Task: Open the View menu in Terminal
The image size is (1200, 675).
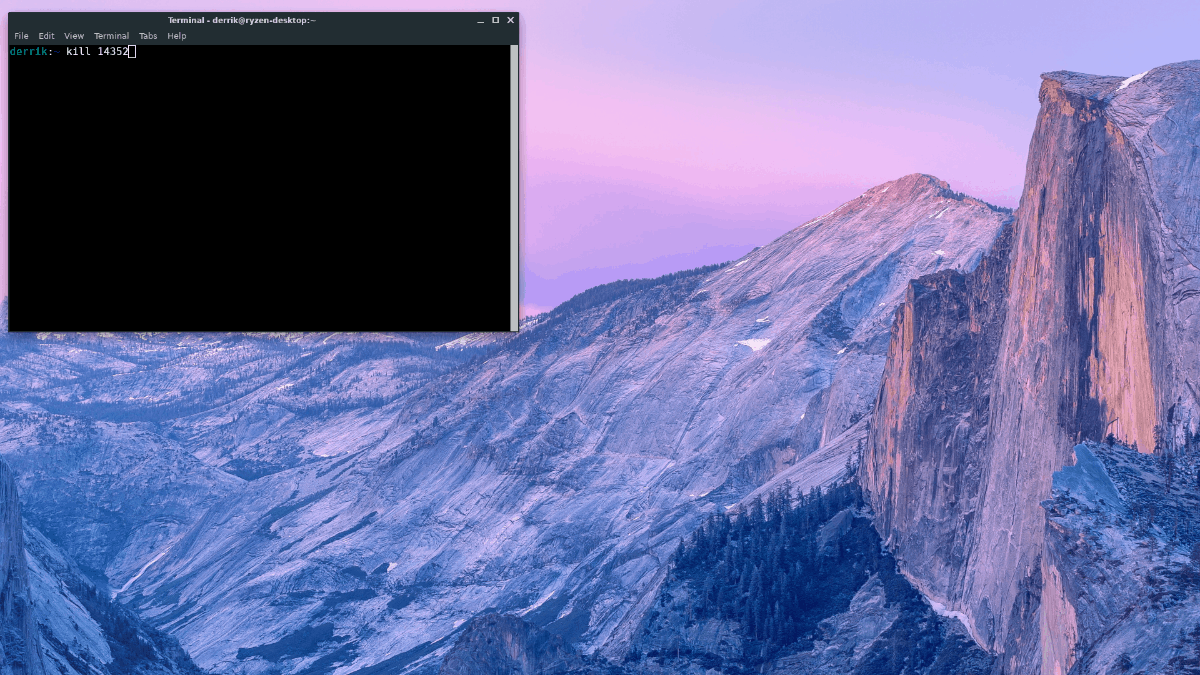Action: [x=74, y=36]
